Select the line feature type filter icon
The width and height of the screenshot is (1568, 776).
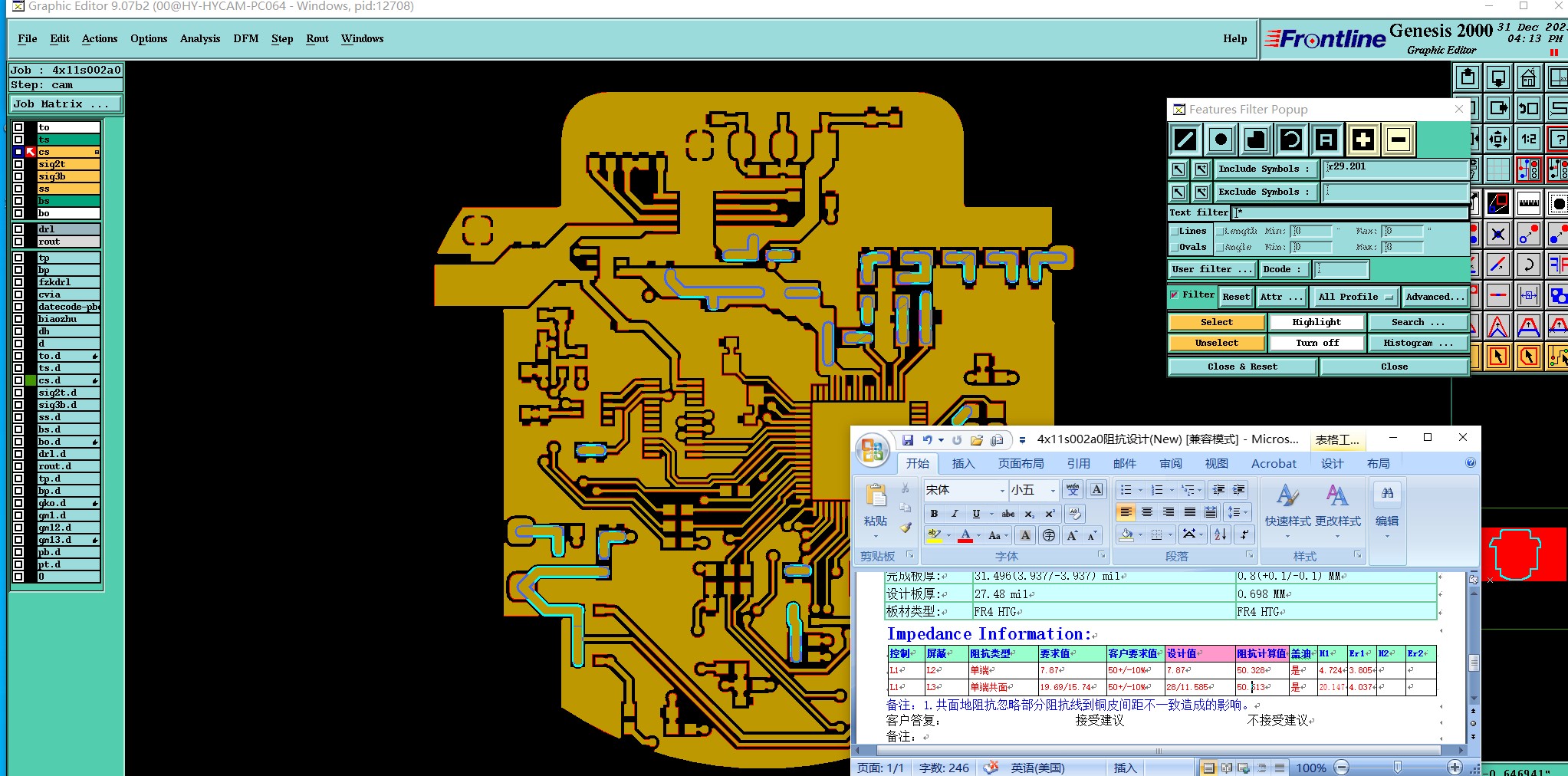pos(1185,140)
